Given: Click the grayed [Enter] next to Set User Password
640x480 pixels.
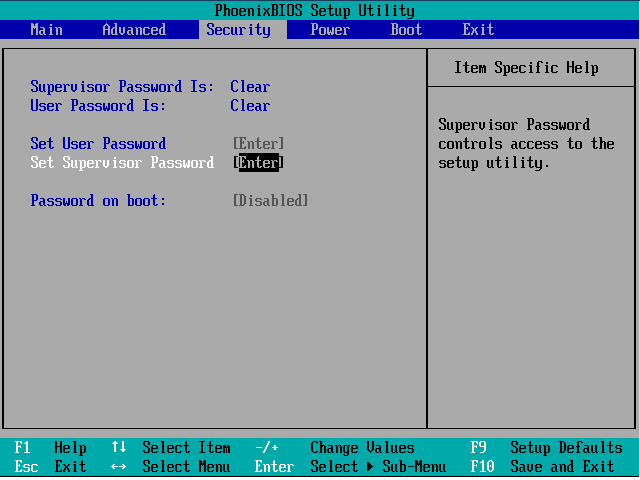Looking at the screenshot, I should pyautogui.click(x=258, y=144).
